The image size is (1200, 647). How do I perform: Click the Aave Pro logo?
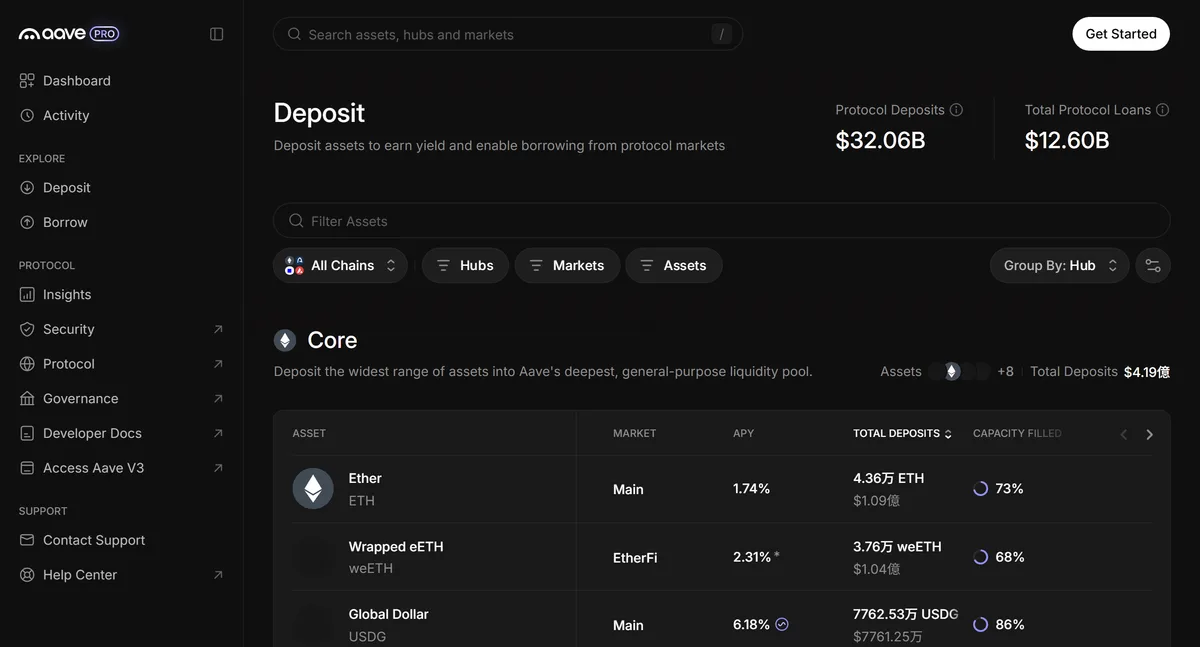pos(69,34)
